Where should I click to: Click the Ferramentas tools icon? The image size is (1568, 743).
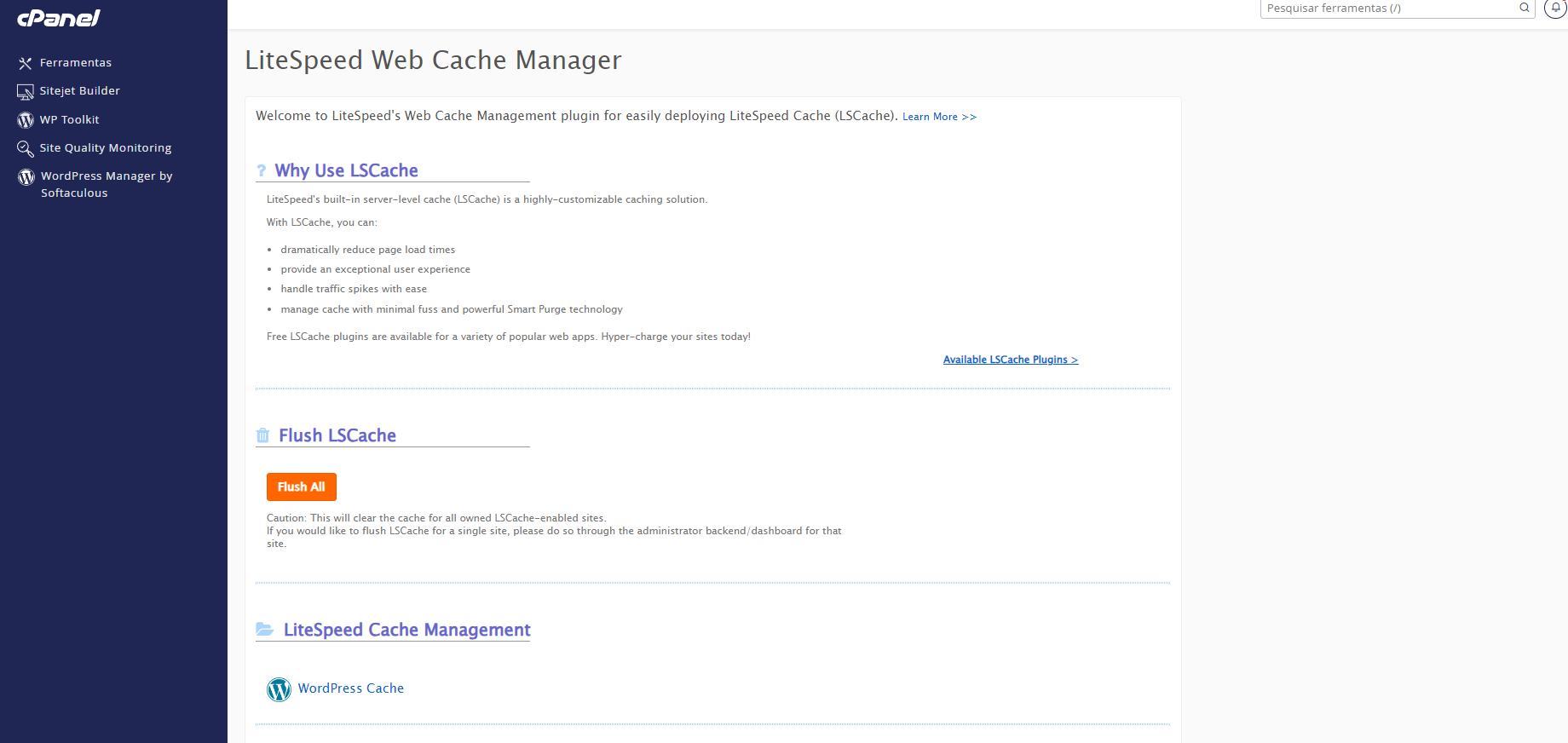click(x=26, y=63)
